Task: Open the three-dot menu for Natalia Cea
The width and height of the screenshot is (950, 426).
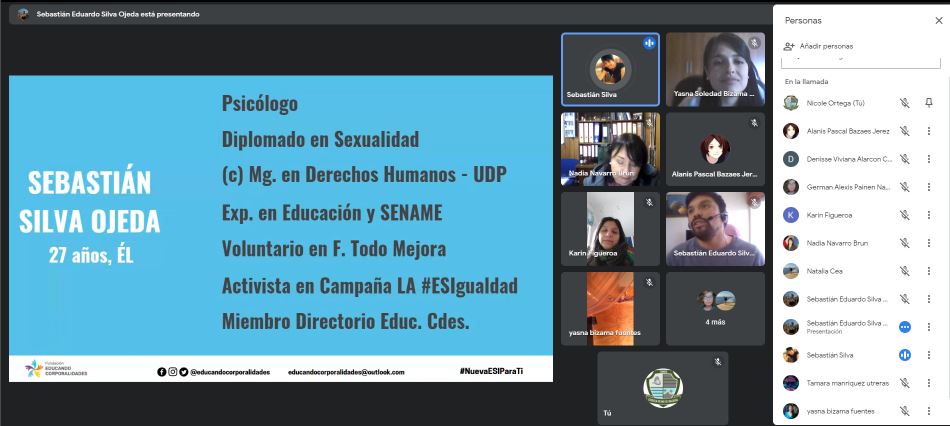Action: coord(929,271)
